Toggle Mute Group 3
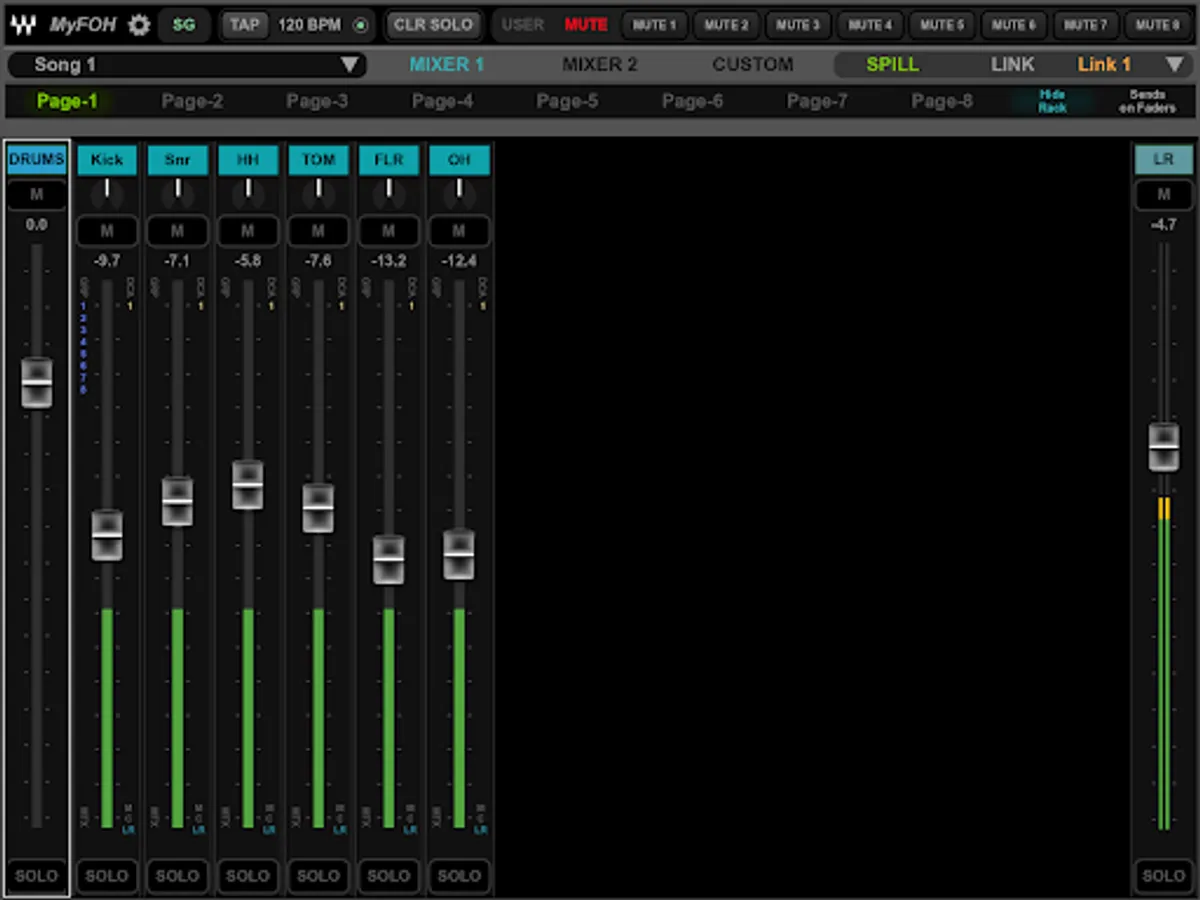 pos(798,25)
